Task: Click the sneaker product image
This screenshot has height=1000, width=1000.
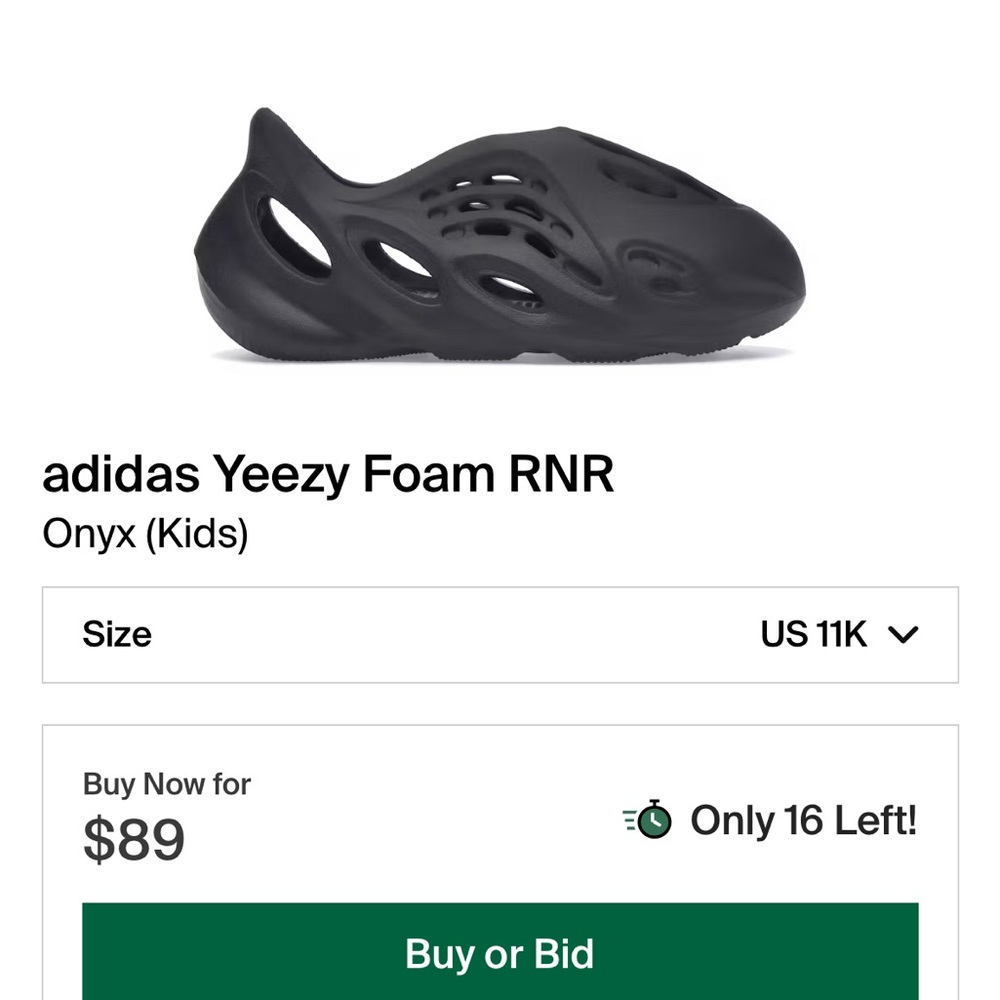Action: (500, 240)
